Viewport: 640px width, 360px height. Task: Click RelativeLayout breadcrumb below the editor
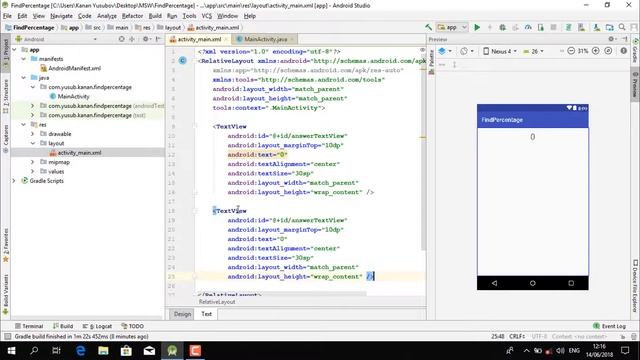pos(217,302)
